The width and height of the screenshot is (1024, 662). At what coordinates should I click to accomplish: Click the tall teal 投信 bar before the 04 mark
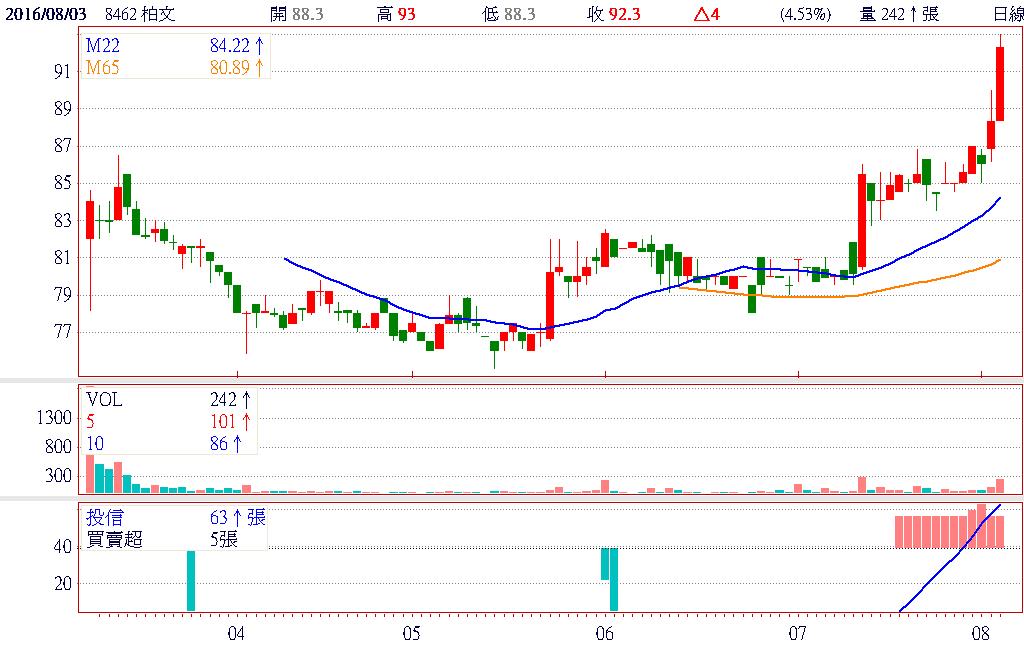pyautogui.click(x=191, y=580)
